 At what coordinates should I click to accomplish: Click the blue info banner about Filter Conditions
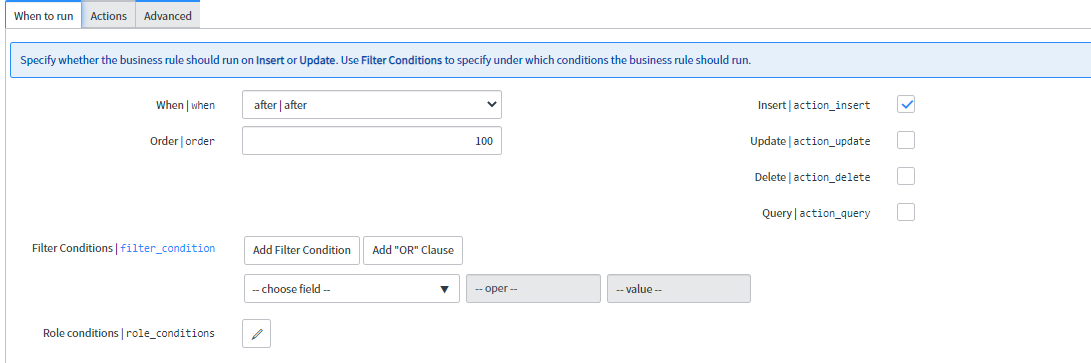pos(550,60)
